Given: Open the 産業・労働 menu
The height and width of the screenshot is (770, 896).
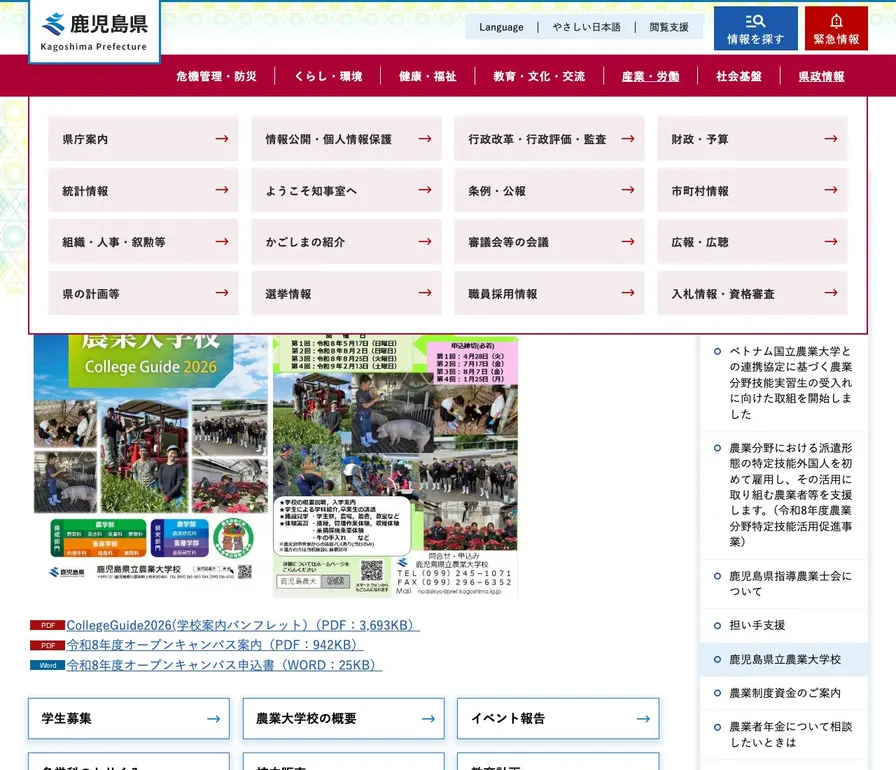Looking at the screenshot, I should click(x=650, y=77).
